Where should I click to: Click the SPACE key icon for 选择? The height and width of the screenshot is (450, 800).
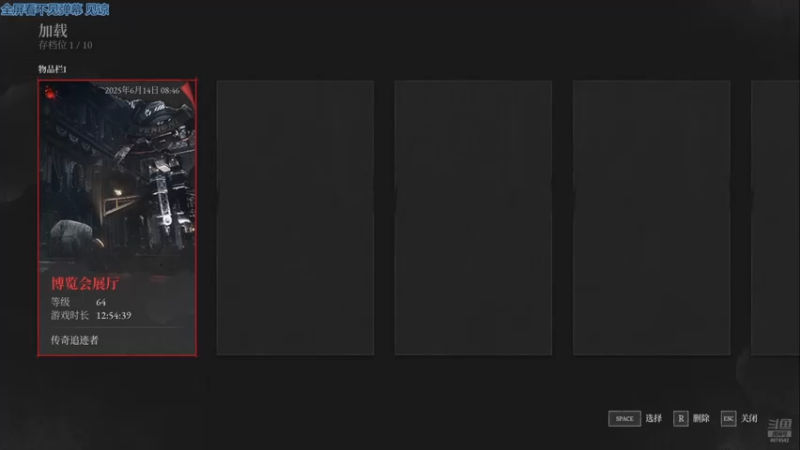pos(624,418)
